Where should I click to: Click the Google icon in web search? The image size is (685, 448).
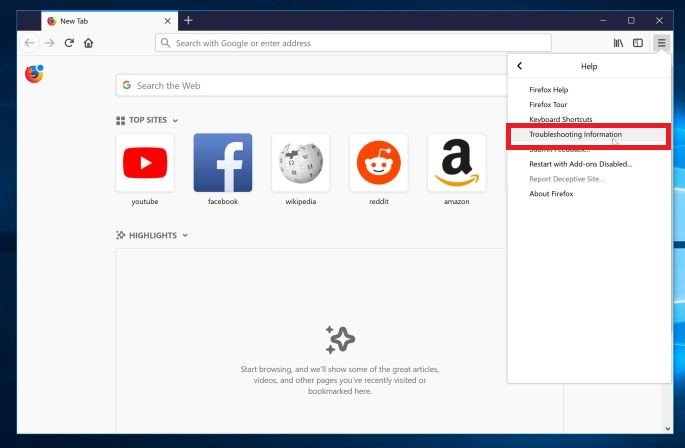tap(127, 85)
